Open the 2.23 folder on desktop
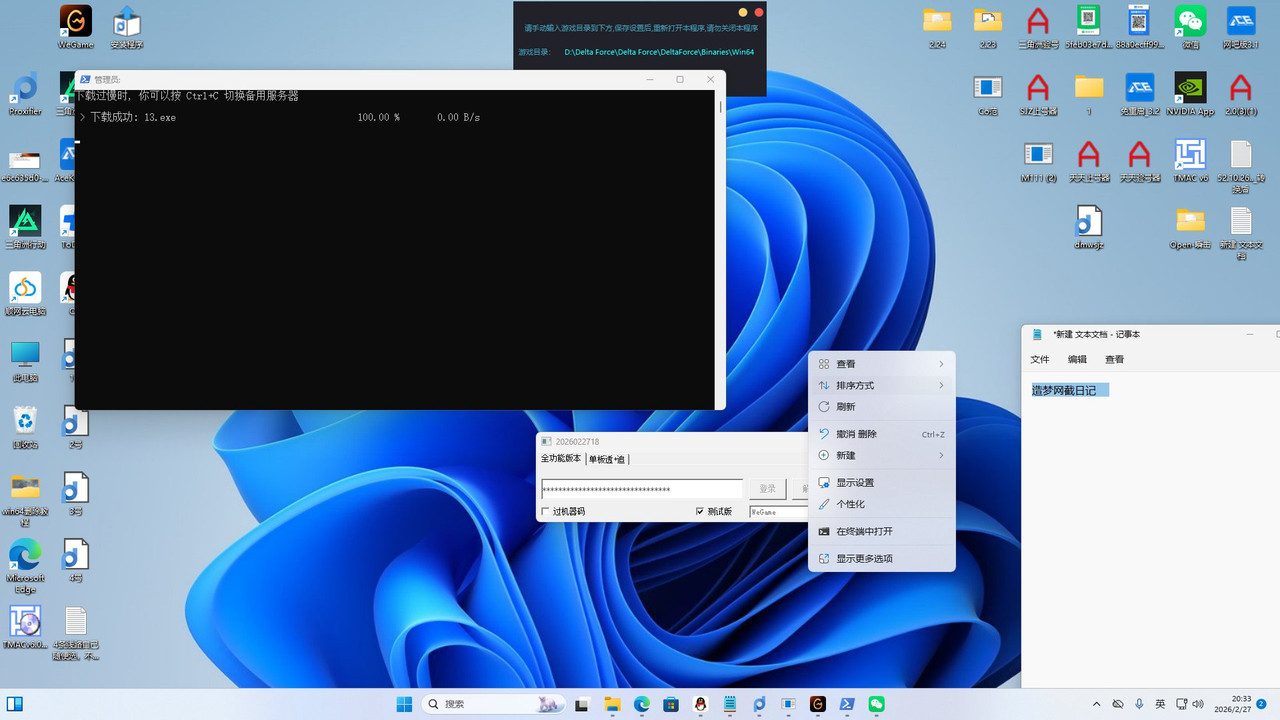The height and width of the screenshot is (720, 1280). click(988, 26)
